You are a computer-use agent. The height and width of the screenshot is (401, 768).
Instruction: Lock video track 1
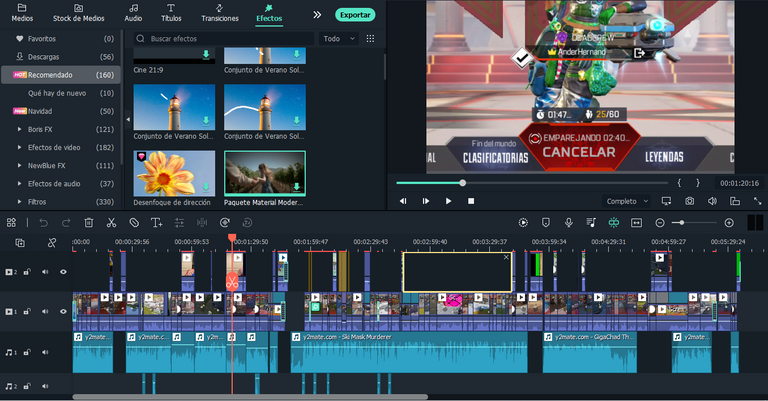coord(27,311)
